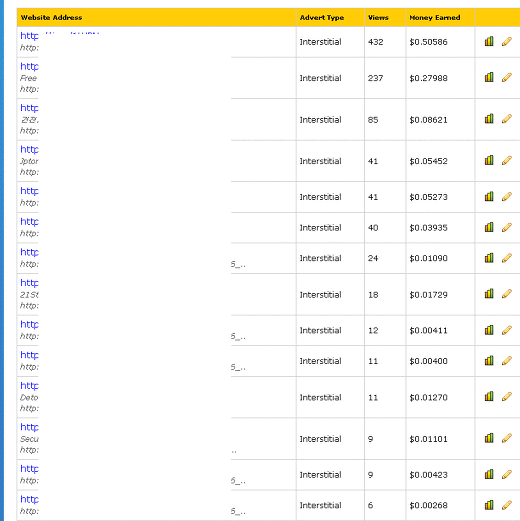View statistics icon in $0.27988 row

click(489, 77)
